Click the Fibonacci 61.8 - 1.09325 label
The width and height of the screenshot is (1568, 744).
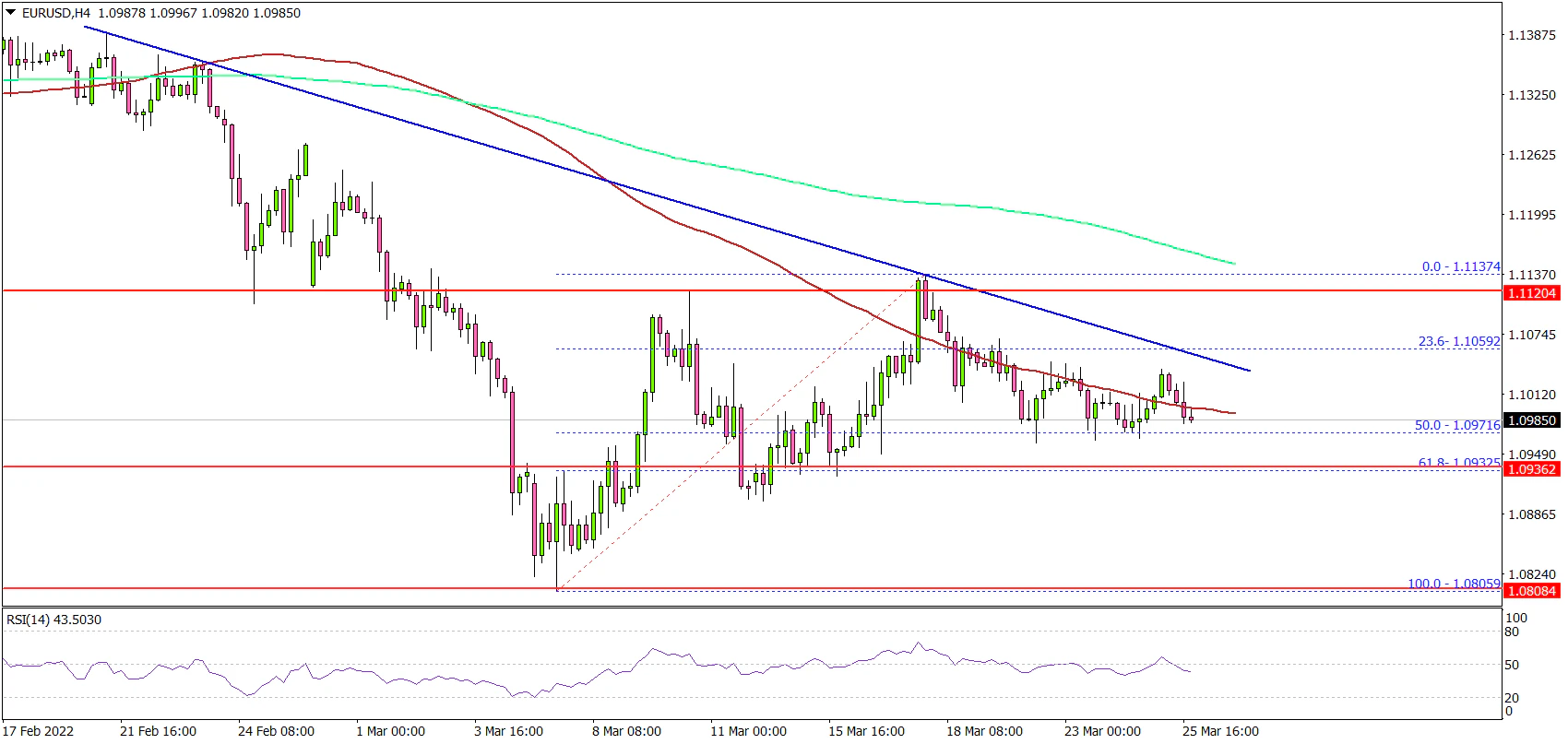tap(1458, 463)
